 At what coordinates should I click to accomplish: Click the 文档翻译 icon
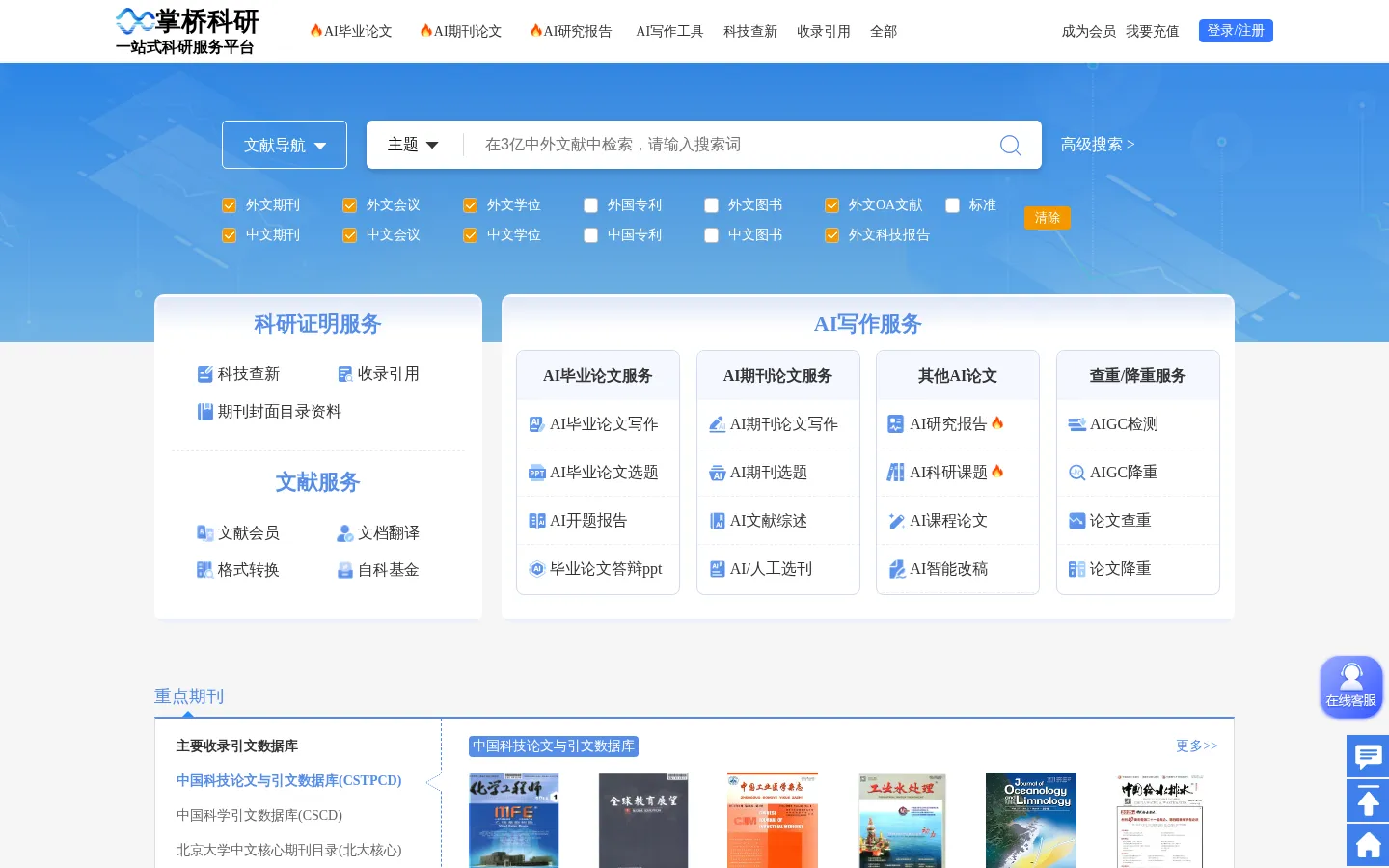345,532
